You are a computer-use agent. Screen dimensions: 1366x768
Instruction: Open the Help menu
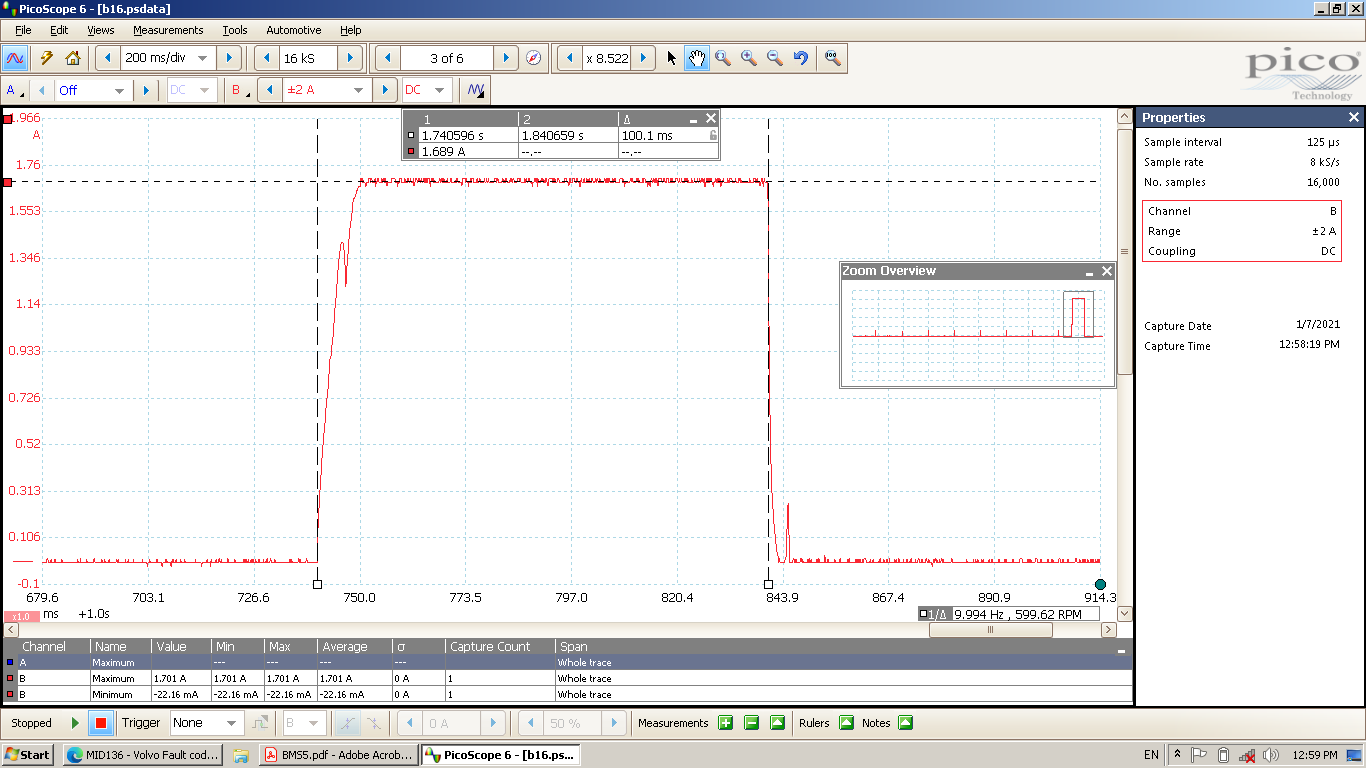coord(350,30)
